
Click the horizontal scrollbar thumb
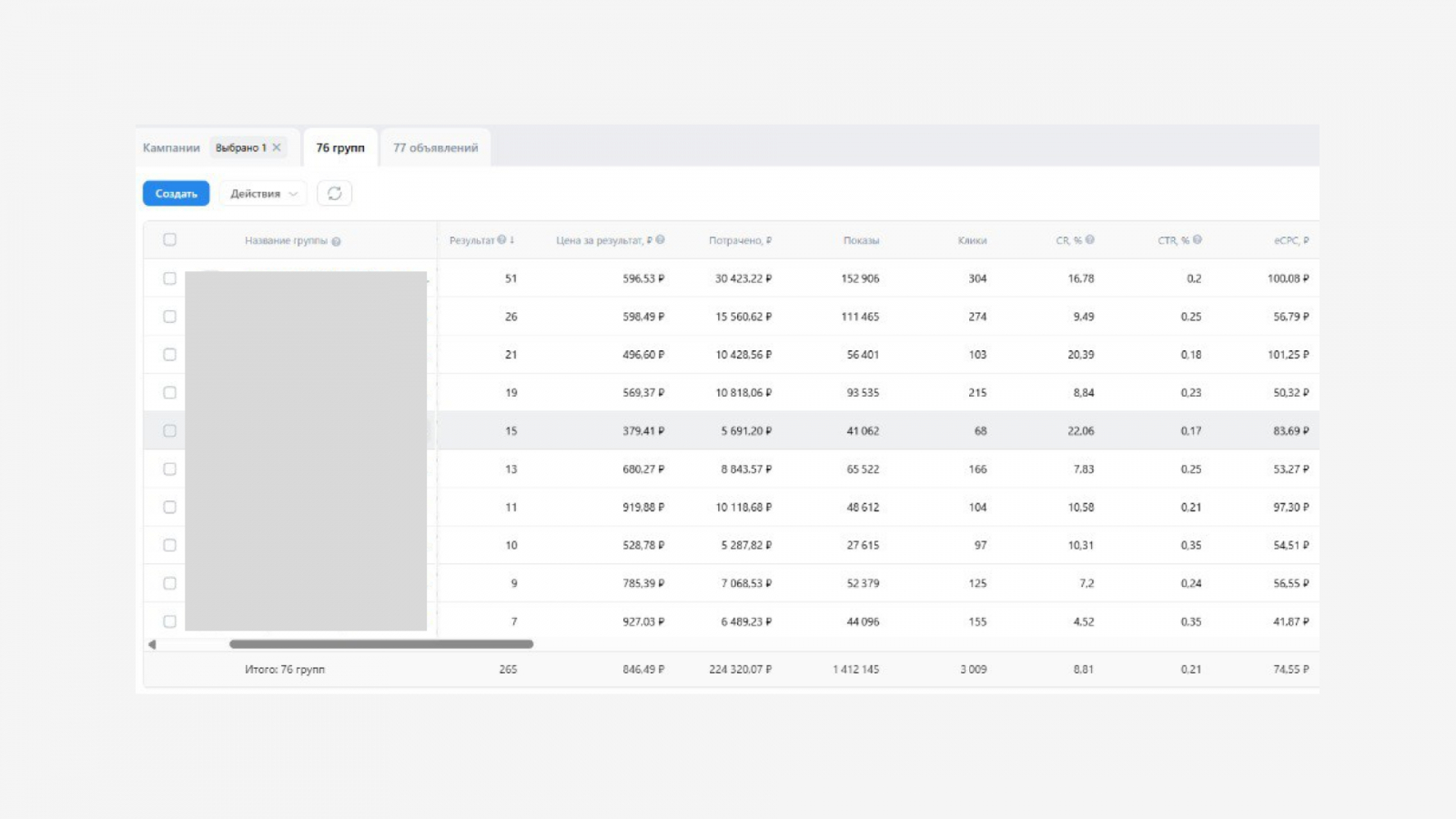[381, 644]
